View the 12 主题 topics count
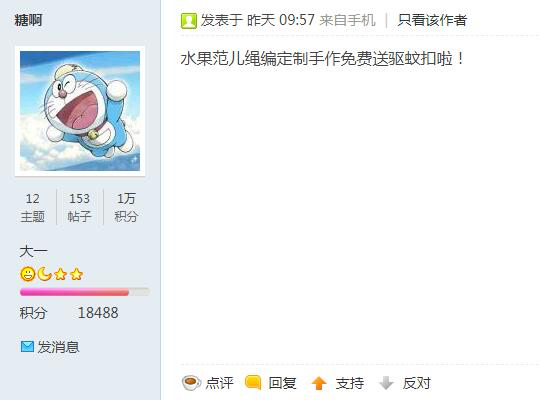This screenshot has height=400, width=540. tap(33, 207)
